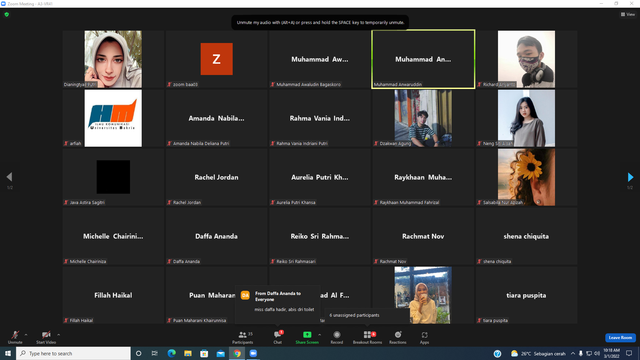Open the Reactions menu
This screenshot has width=640, height=360.
(398, 337)
